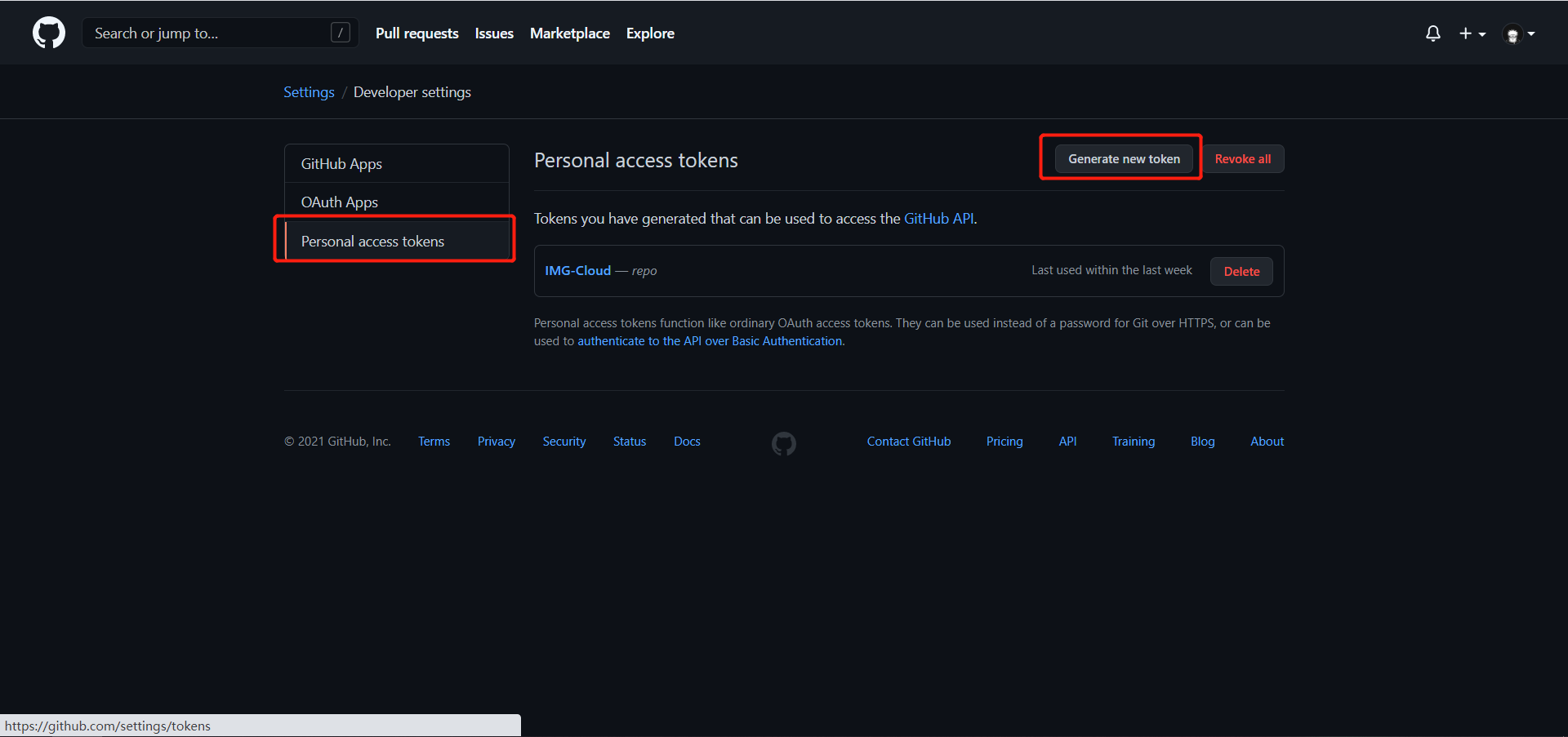Select Explore in the header
1568x737 pixels.
tap(650, 33)
